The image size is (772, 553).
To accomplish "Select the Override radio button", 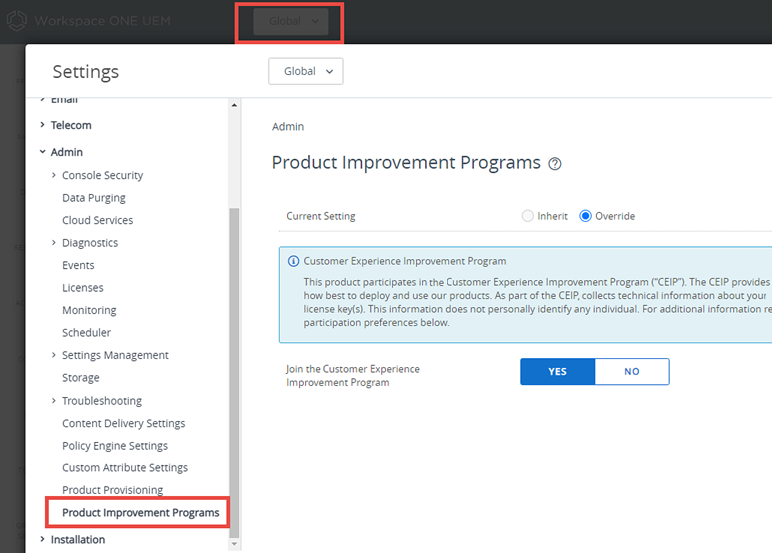I will tap(585, 216).
